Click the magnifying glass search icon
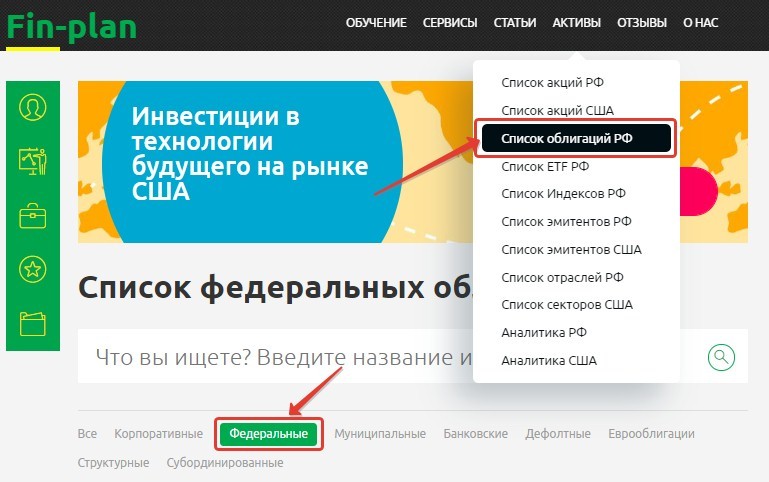The height and width of the screenshot is (482, 769). click(x=721, y=357)
